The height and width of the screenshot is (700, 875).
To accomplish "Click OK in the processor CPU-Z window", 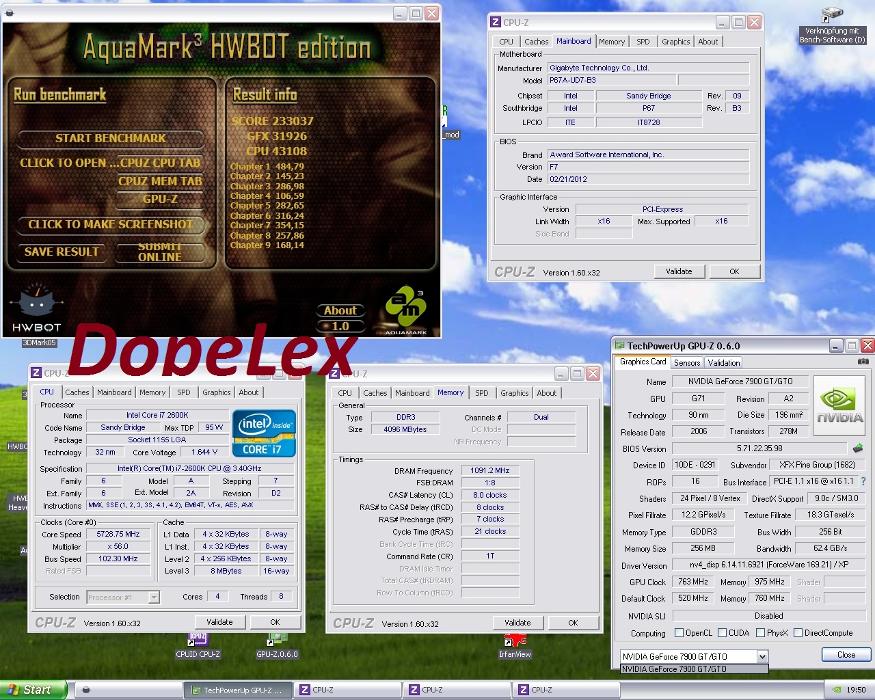I will pyautogui.click(x=275, y=622).
